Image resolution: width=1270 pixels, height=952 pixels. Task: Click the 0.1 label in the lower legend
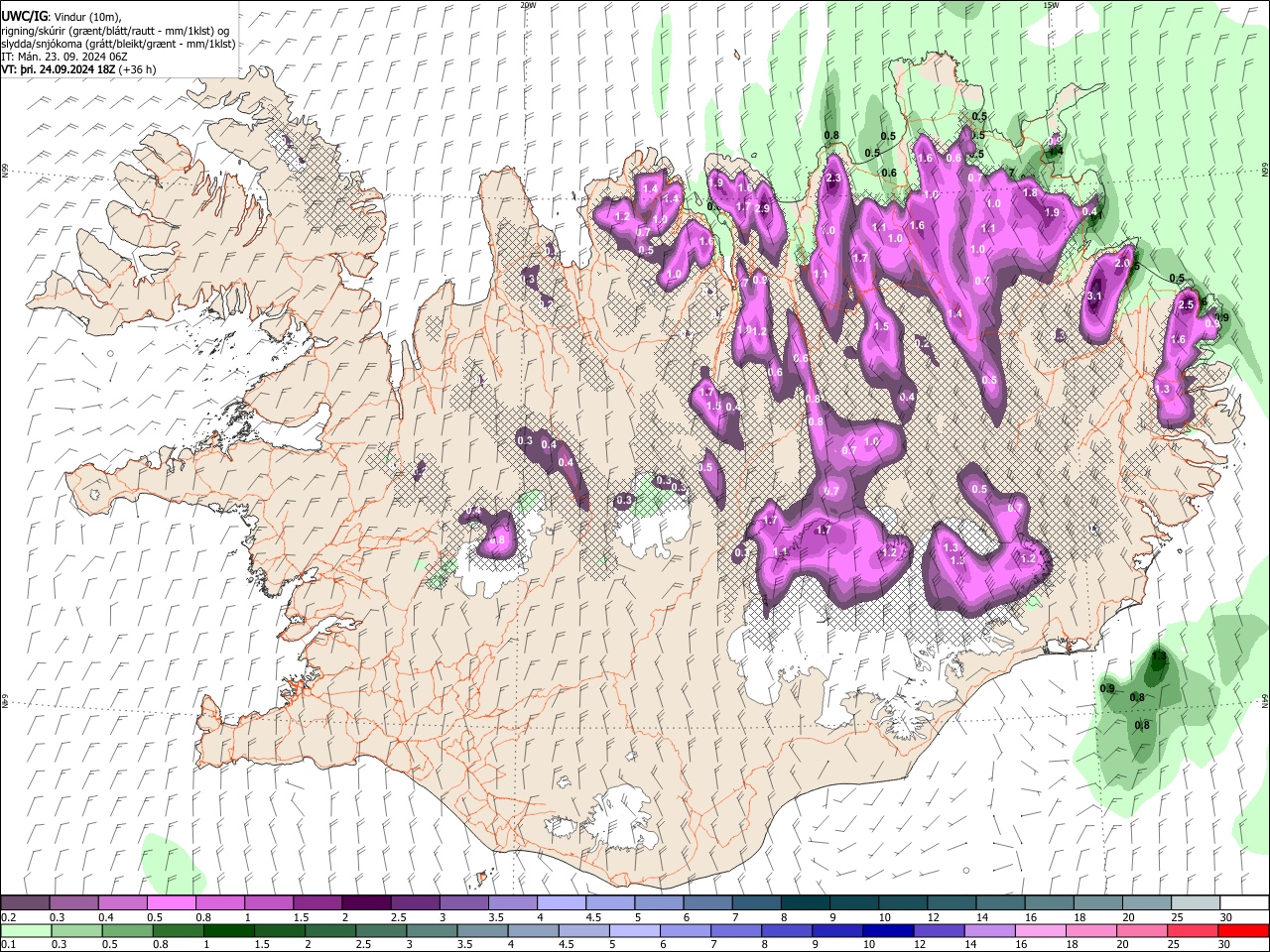[x=8, y=944]
